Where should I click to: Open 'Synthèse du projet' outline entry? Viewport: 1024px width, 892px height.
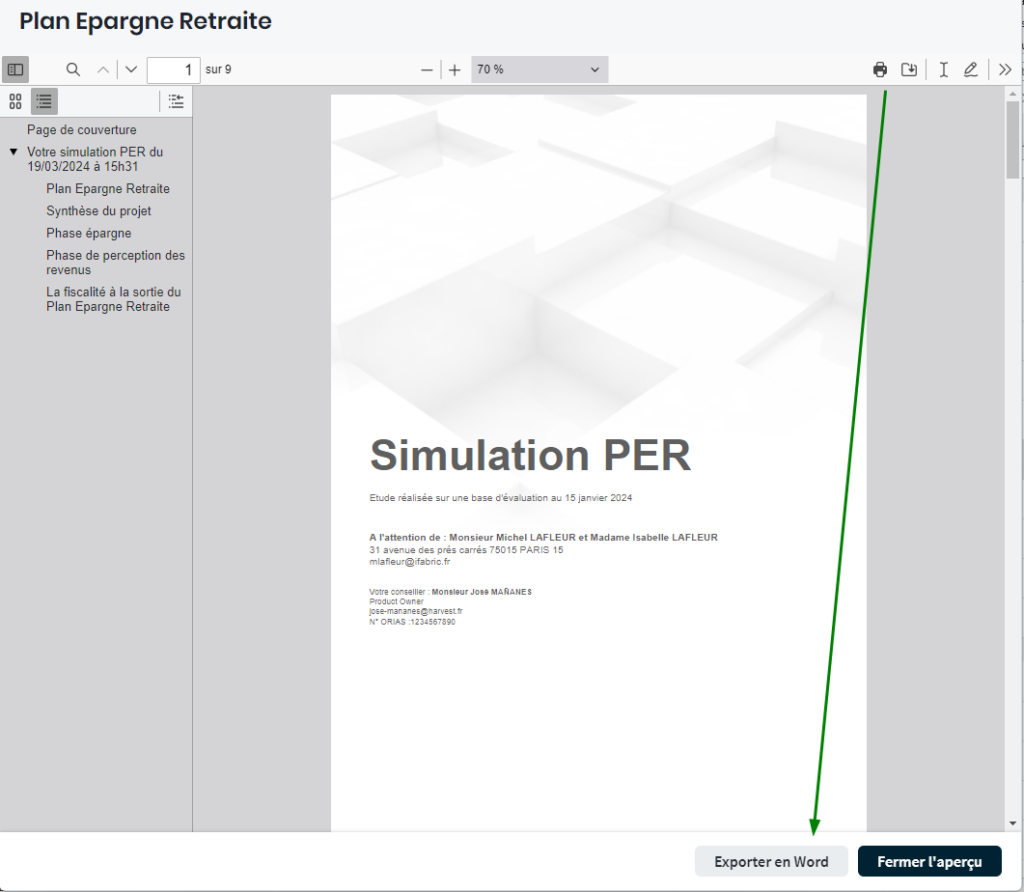pyautogui.click(x=98, y=211)
